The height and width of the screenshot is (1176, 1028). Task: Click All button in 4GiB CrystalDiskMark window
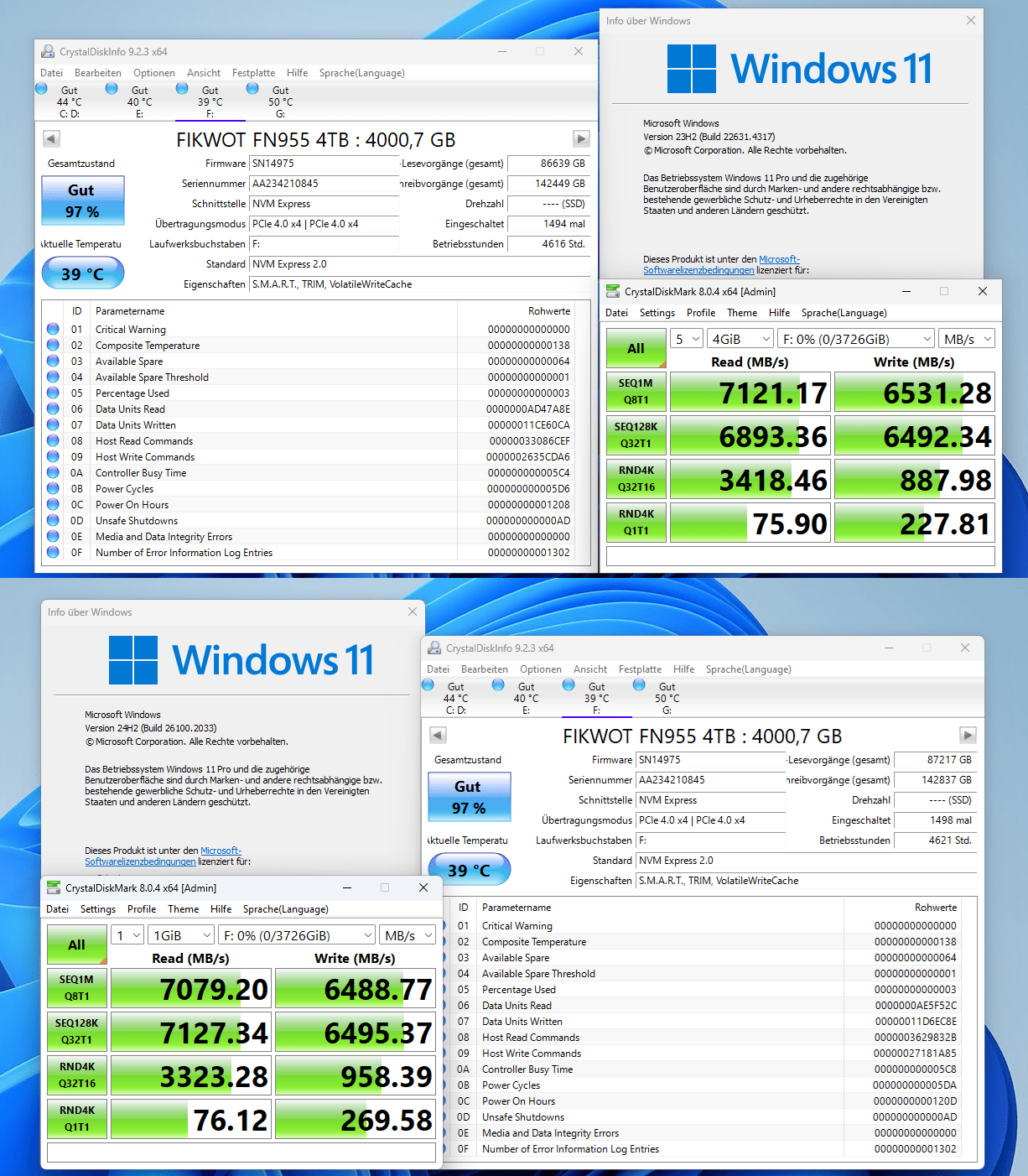click(636, 348)
